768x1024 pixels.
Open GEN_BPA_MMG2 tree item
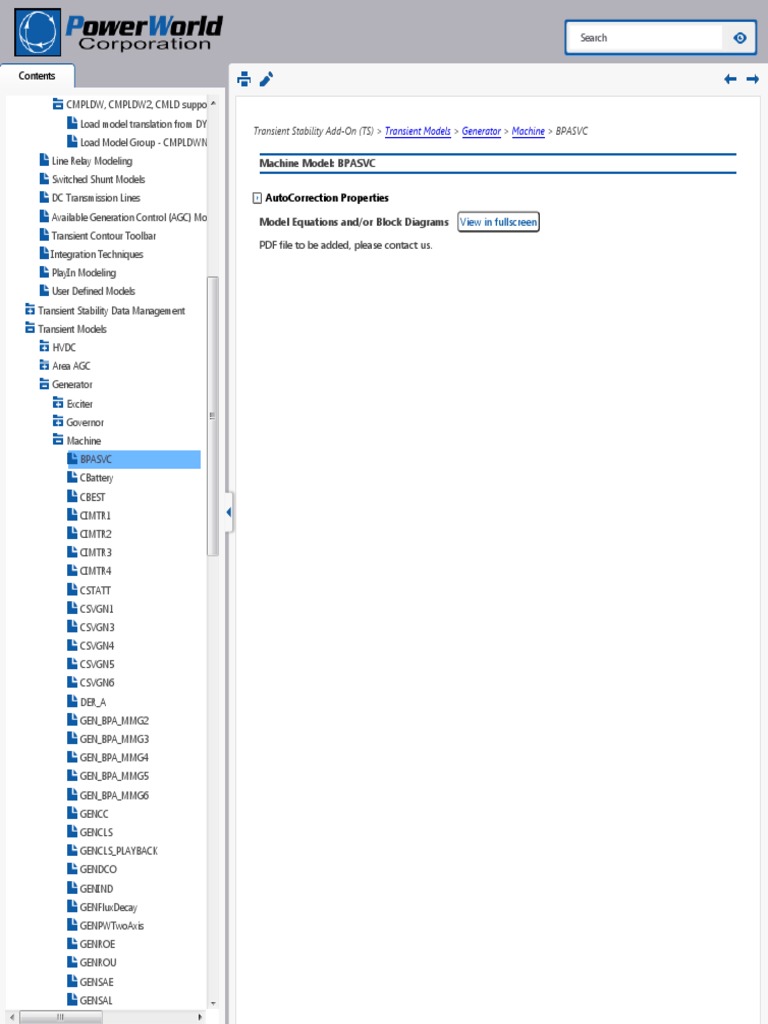pos(114,720)
